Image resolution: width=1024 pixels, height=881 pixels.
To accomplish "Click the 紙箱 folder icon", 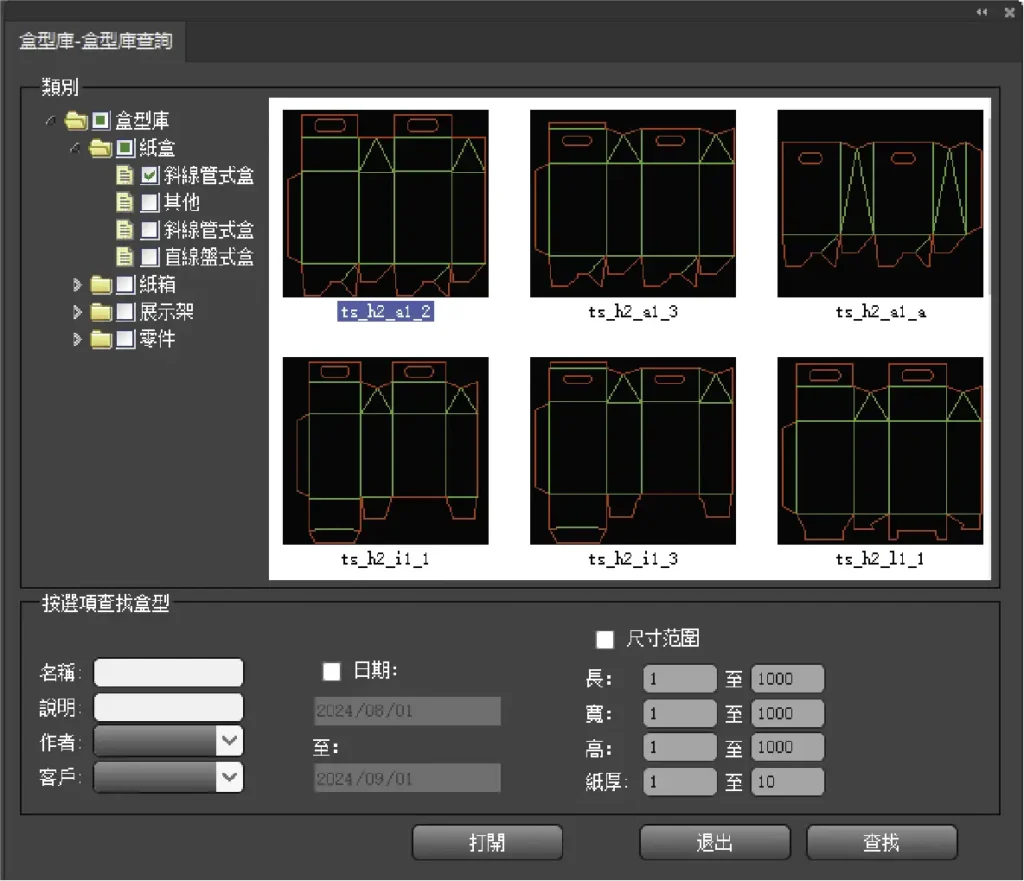I will pyautogui.click(x=101, y=285).
